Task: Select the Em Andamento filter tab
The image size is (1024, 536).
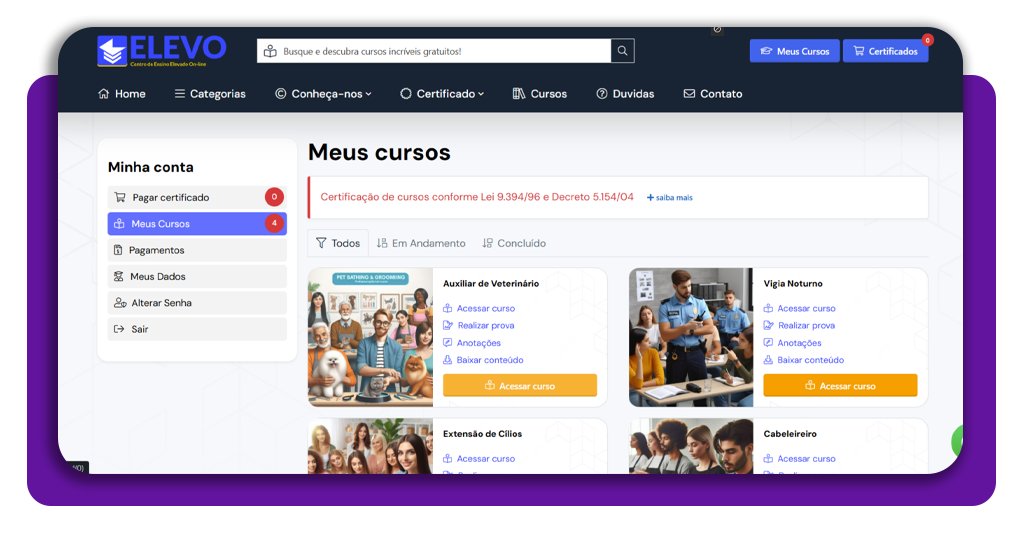Action: point(421,244)
